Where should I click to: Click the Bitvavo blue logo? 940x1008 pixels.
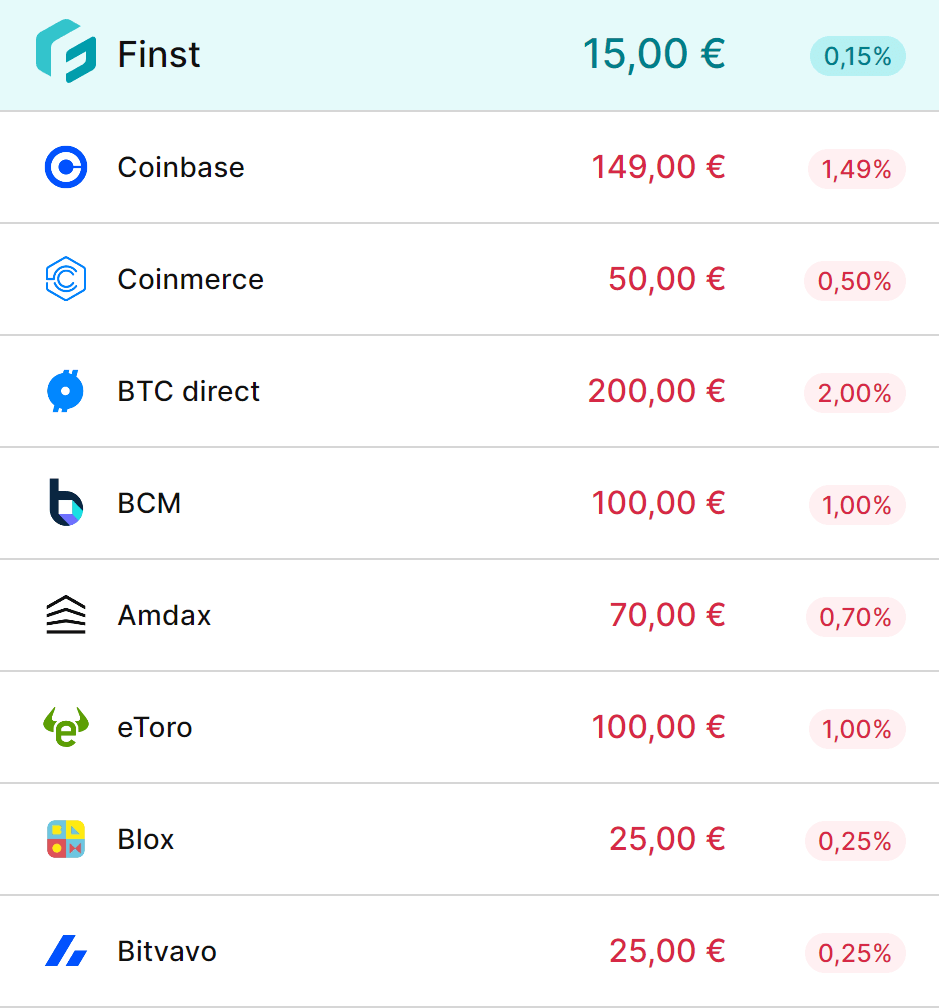click(66, 951)
